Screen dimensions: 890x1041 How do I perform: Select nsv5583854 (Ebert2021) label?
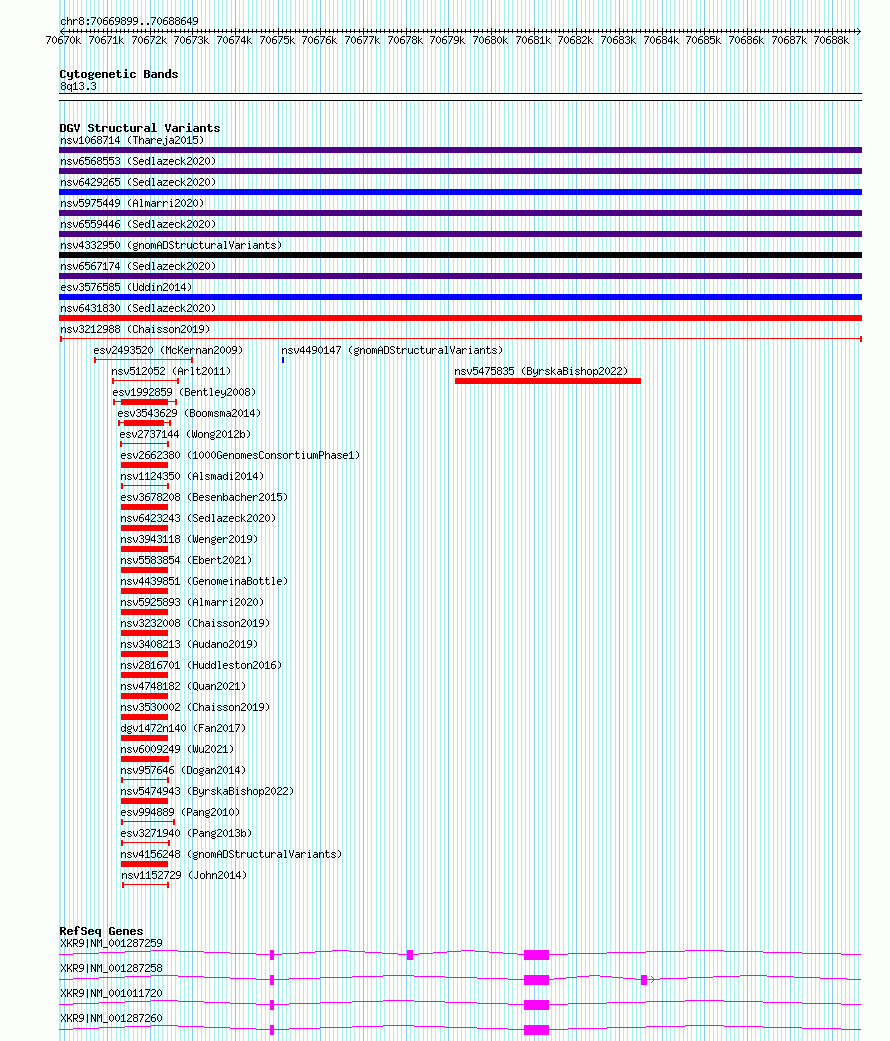pos(186,560)
